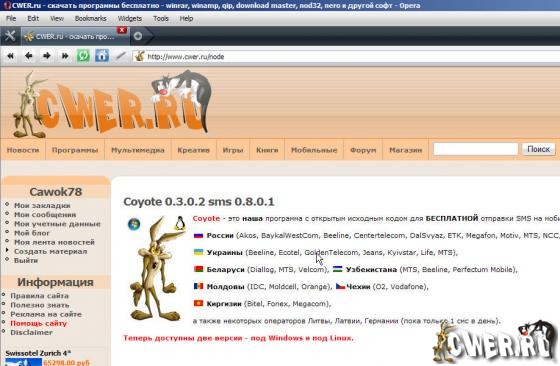Go forward with the Forward arrow
This screenshot has width=560, height=366.
47,56
